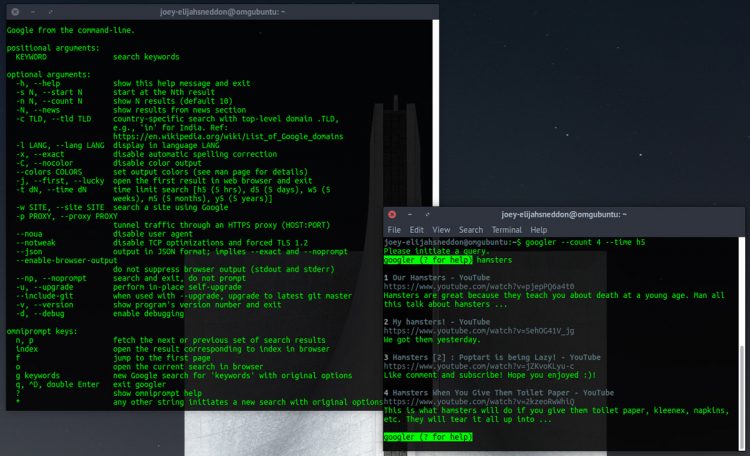Click the 'Please initiate a query.' line
Image resolution: width=750 pixels, height=456 pixels.
click(437, 251)
